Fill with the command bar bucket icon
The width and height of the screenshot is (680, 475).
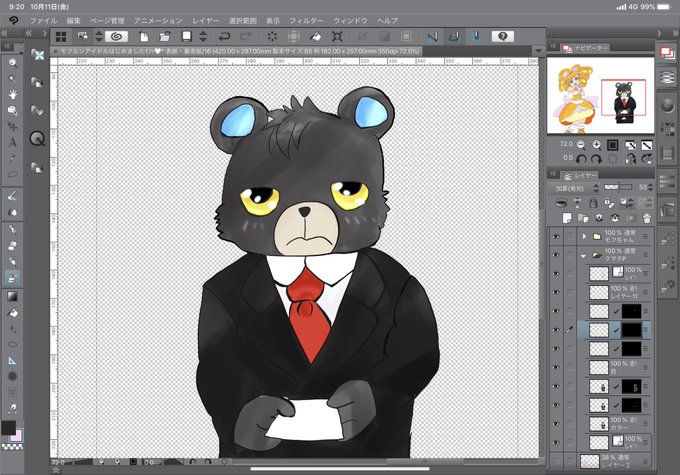316,36
